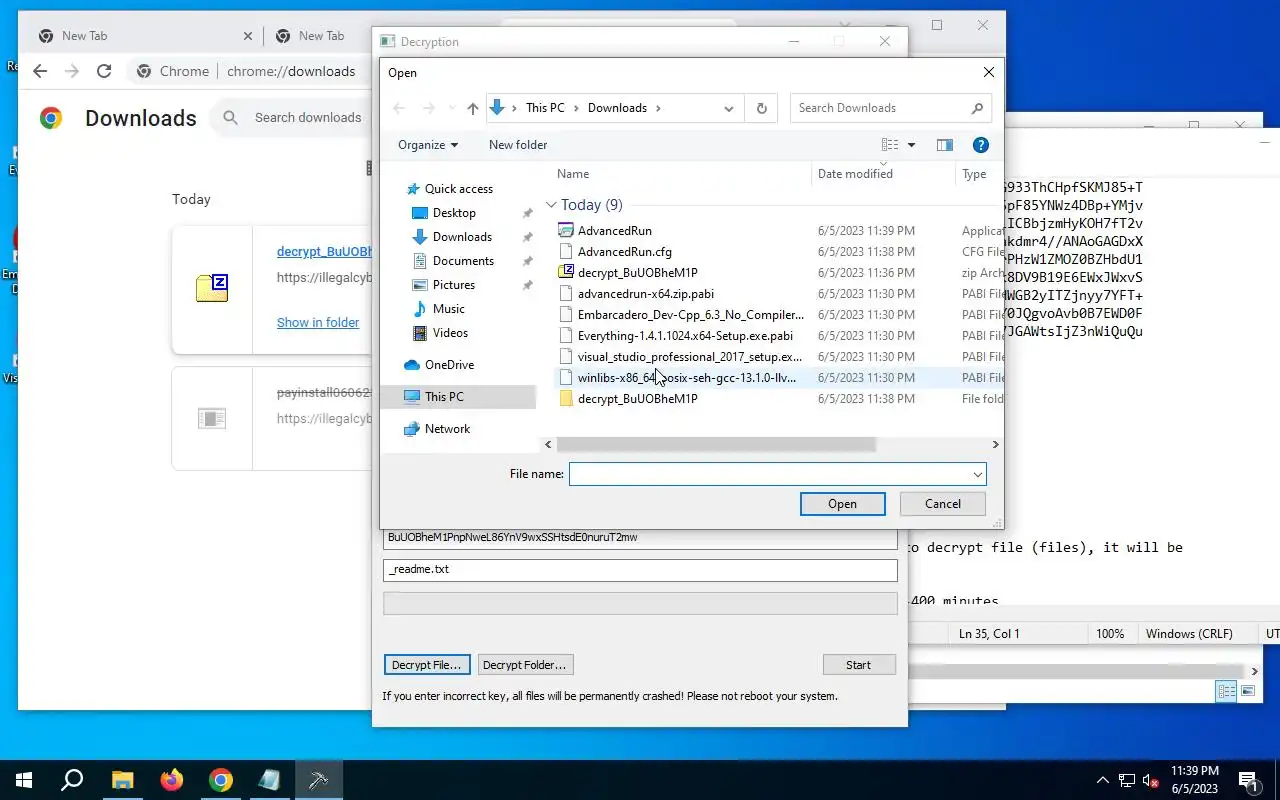The height and width of the screenshot is (800, 1280).
Task: Click the taskbar search magnifier icon
Action: pos(72,780)
